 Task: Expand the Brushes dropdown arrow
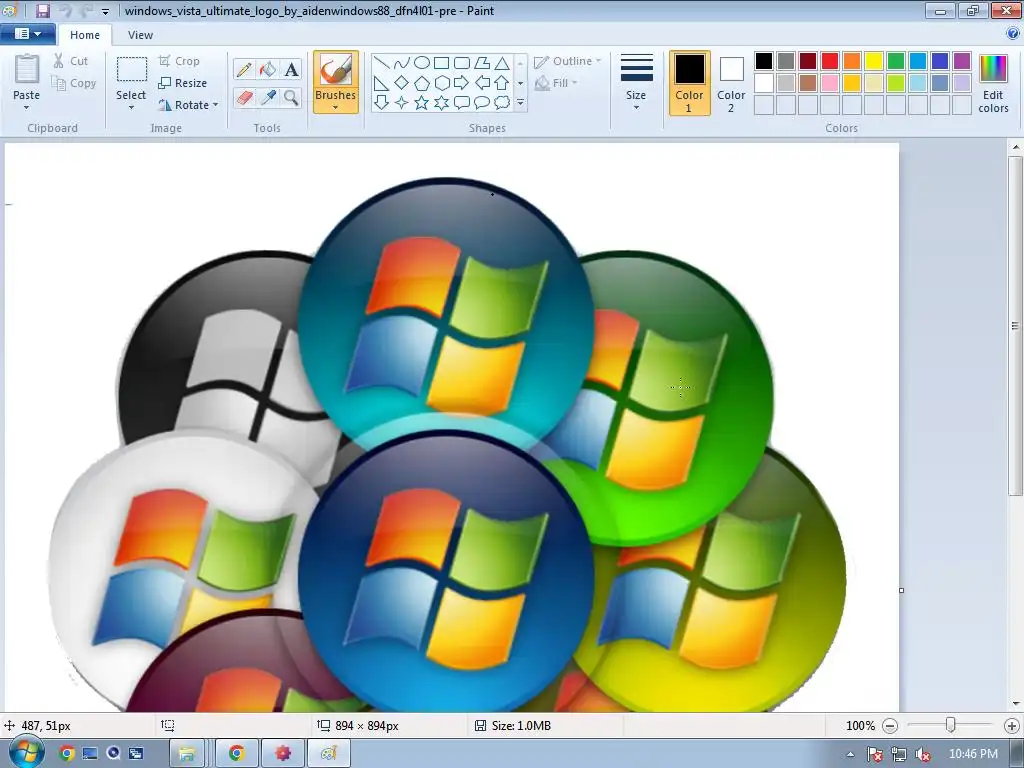[336, 108]
